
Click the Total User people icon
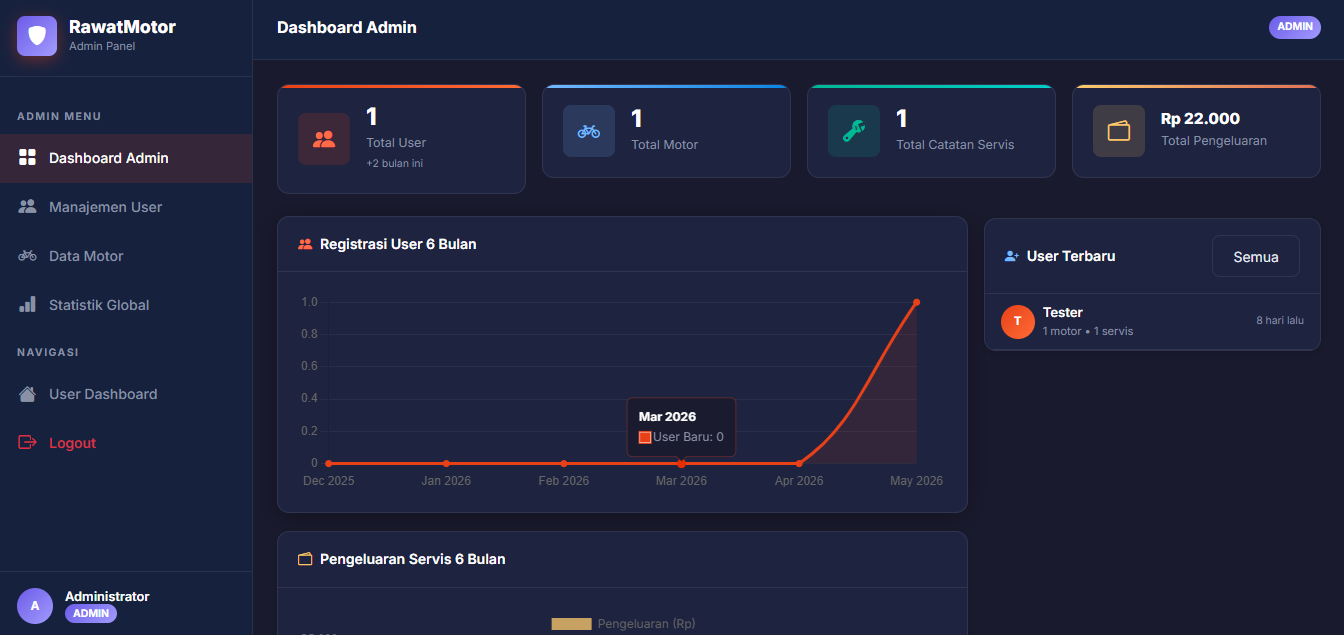pos(324,139)
